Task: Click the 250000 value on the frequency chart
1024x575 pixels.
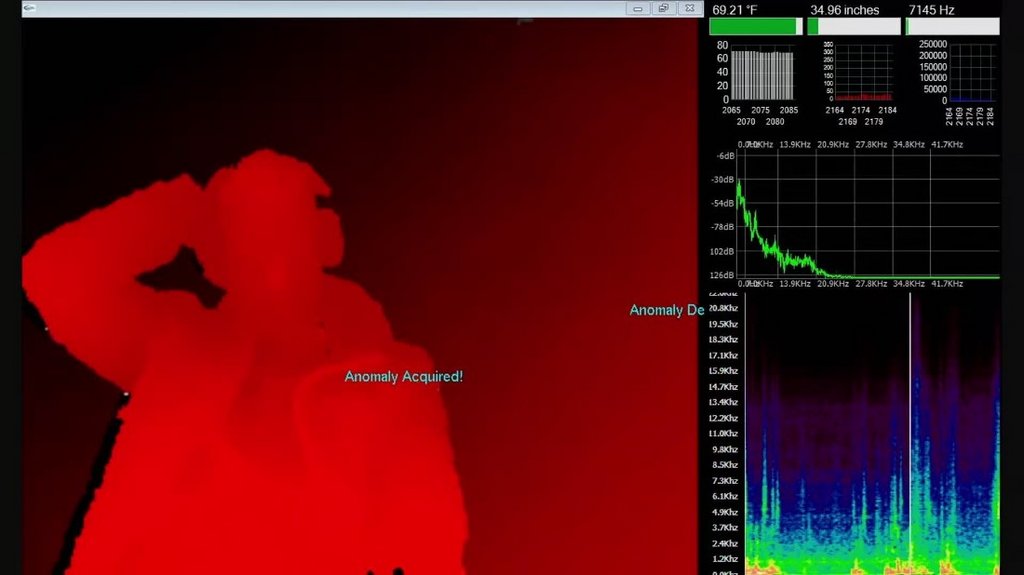Action: (x=933, y=44)
